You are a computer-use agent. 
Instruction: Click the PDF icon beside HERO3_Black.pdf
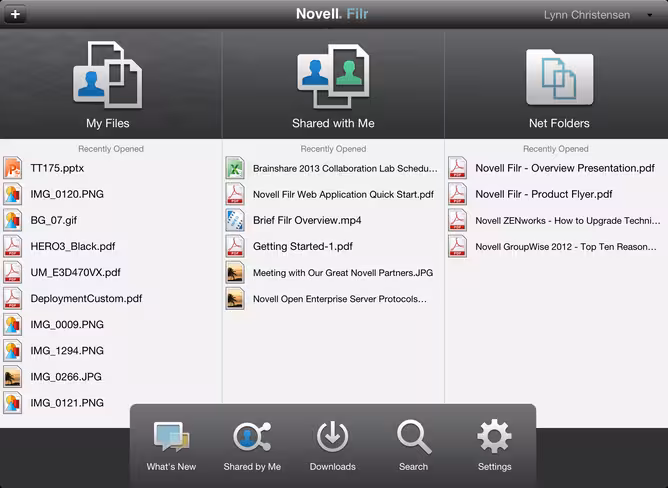[x=13, y=246]
